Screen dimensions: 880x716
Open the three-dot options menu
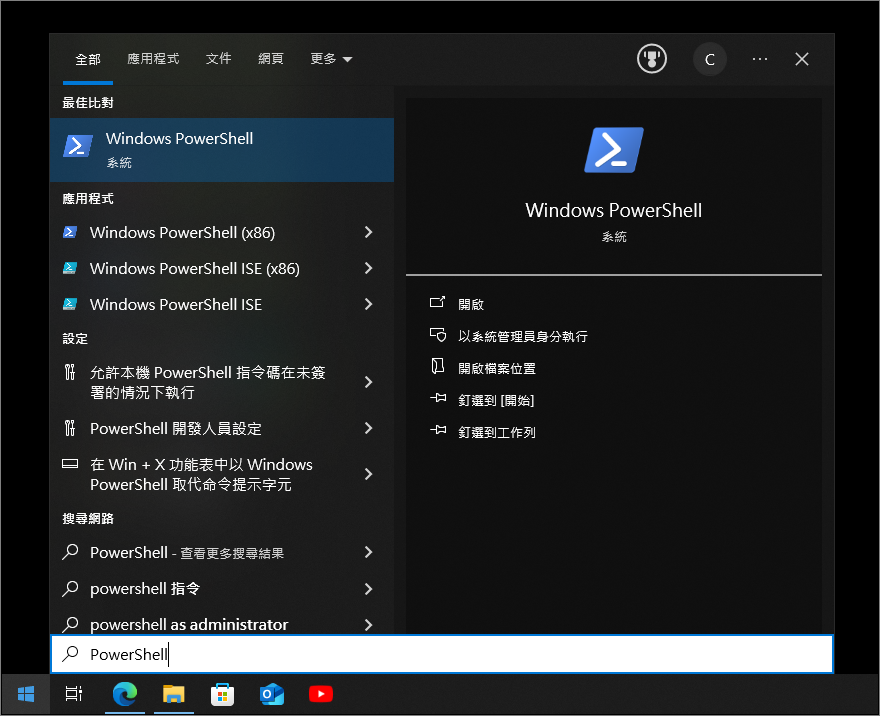tap(760, 59)
